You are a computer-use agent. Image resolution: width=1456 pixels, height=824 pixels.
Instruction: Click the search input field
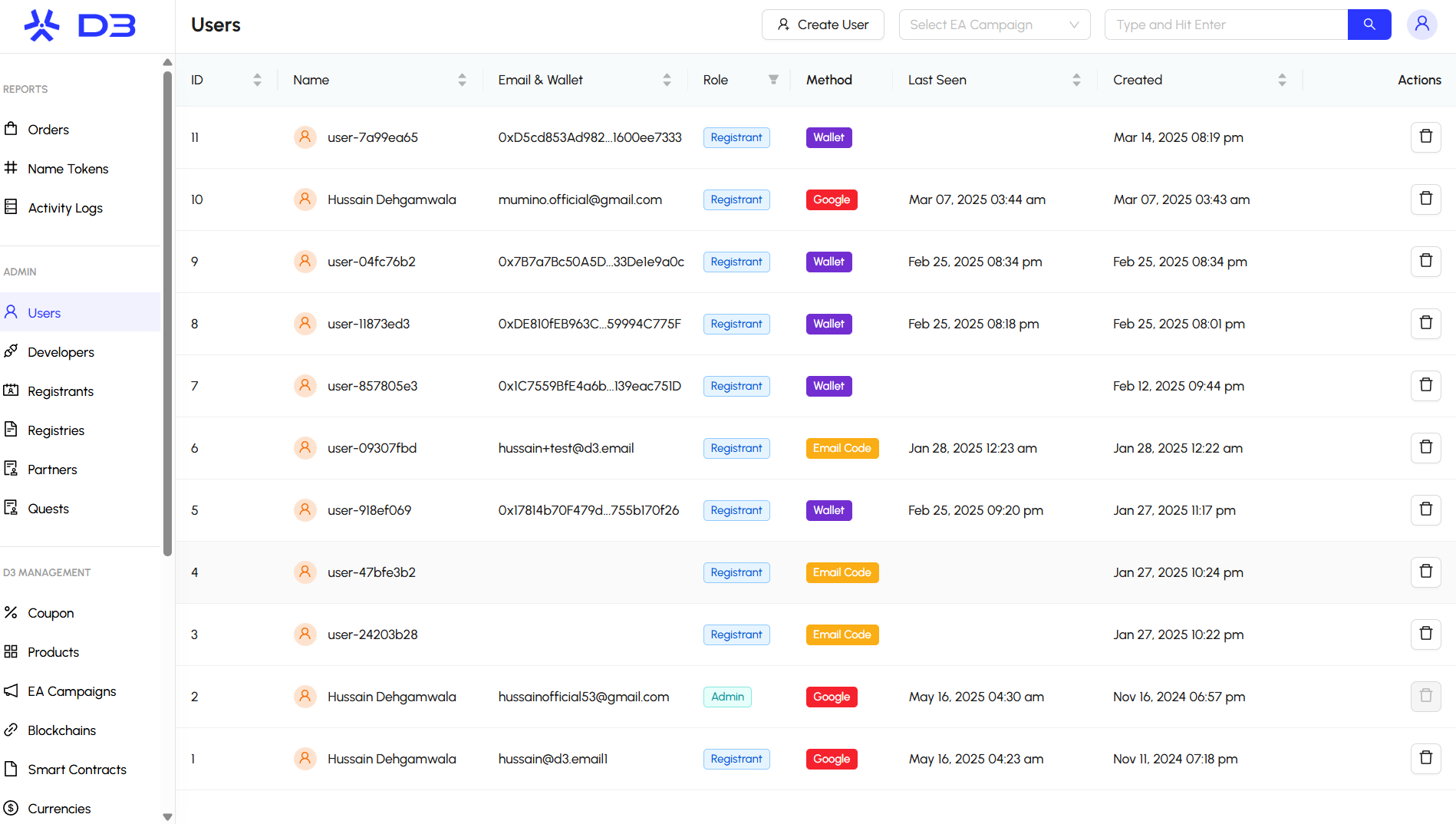point(1226,25)
